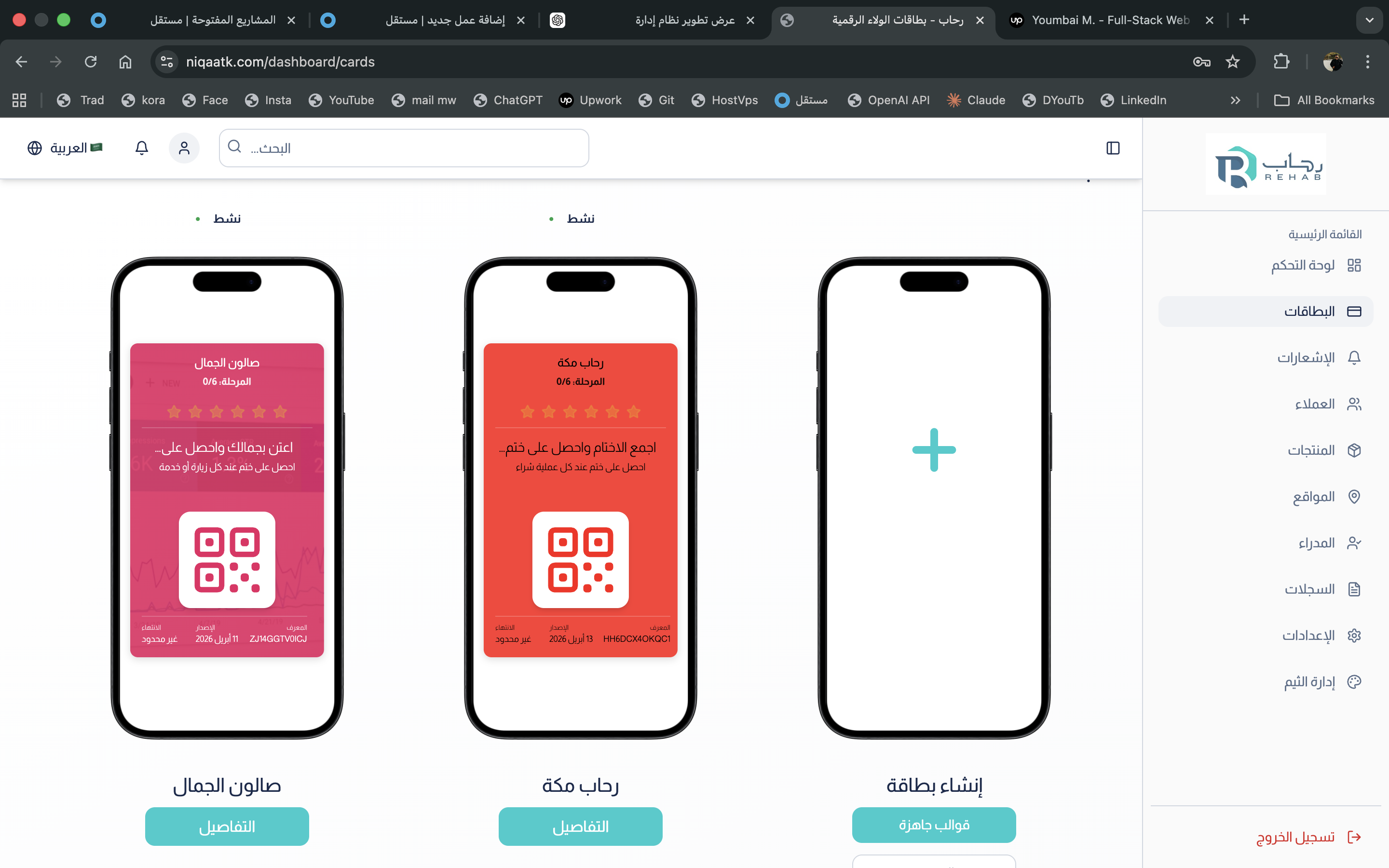Click the address bar URL
Image resolution: width=1389 pixels, height=868 pixels.
pyautogui.click(x=280, y=62)
